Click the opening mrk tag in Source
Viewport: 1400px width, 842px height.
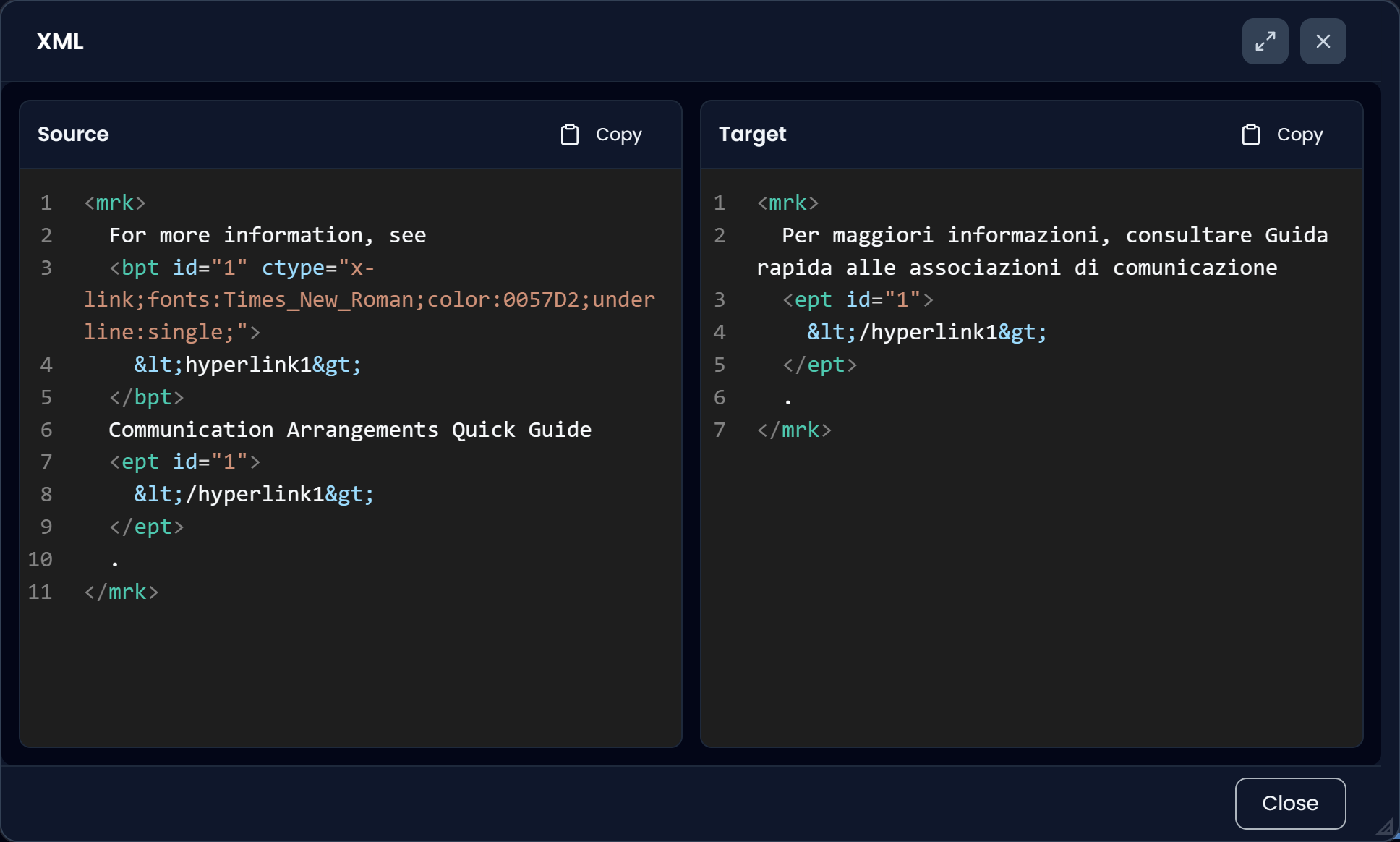point(113,203)
